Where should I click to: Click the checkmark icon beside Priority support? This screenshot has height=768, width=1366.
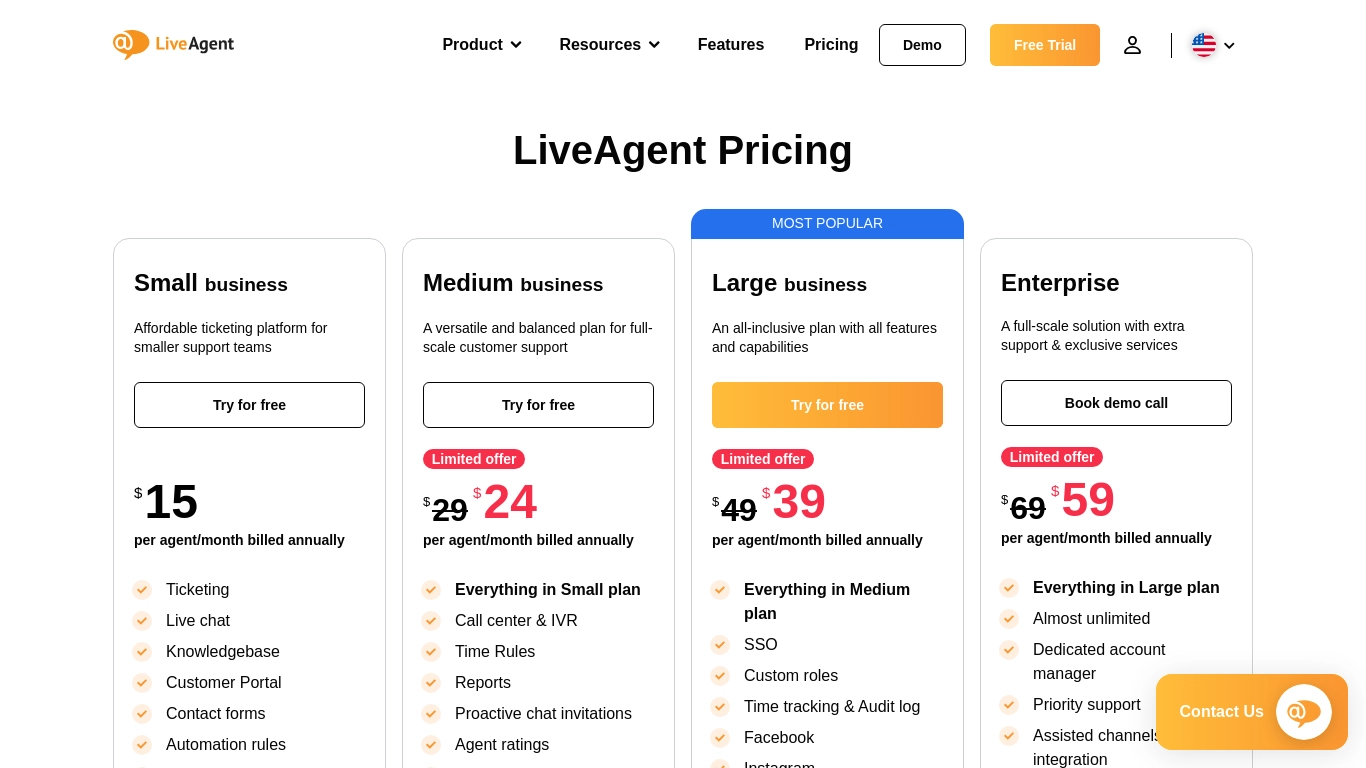click(x=1009, y=705)
